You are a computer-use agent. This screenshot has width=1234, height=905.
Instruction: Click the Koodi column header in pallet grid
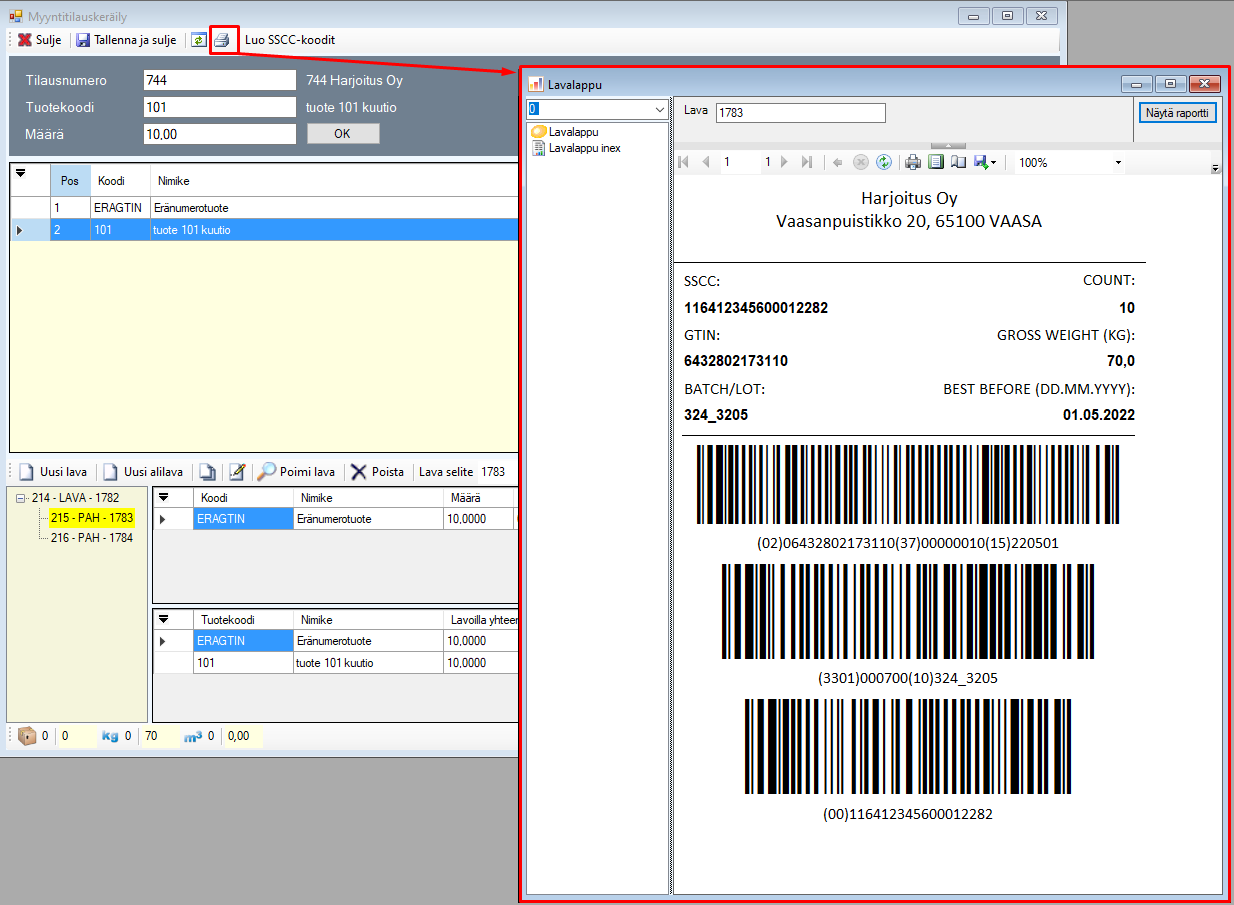coord(243,498)
